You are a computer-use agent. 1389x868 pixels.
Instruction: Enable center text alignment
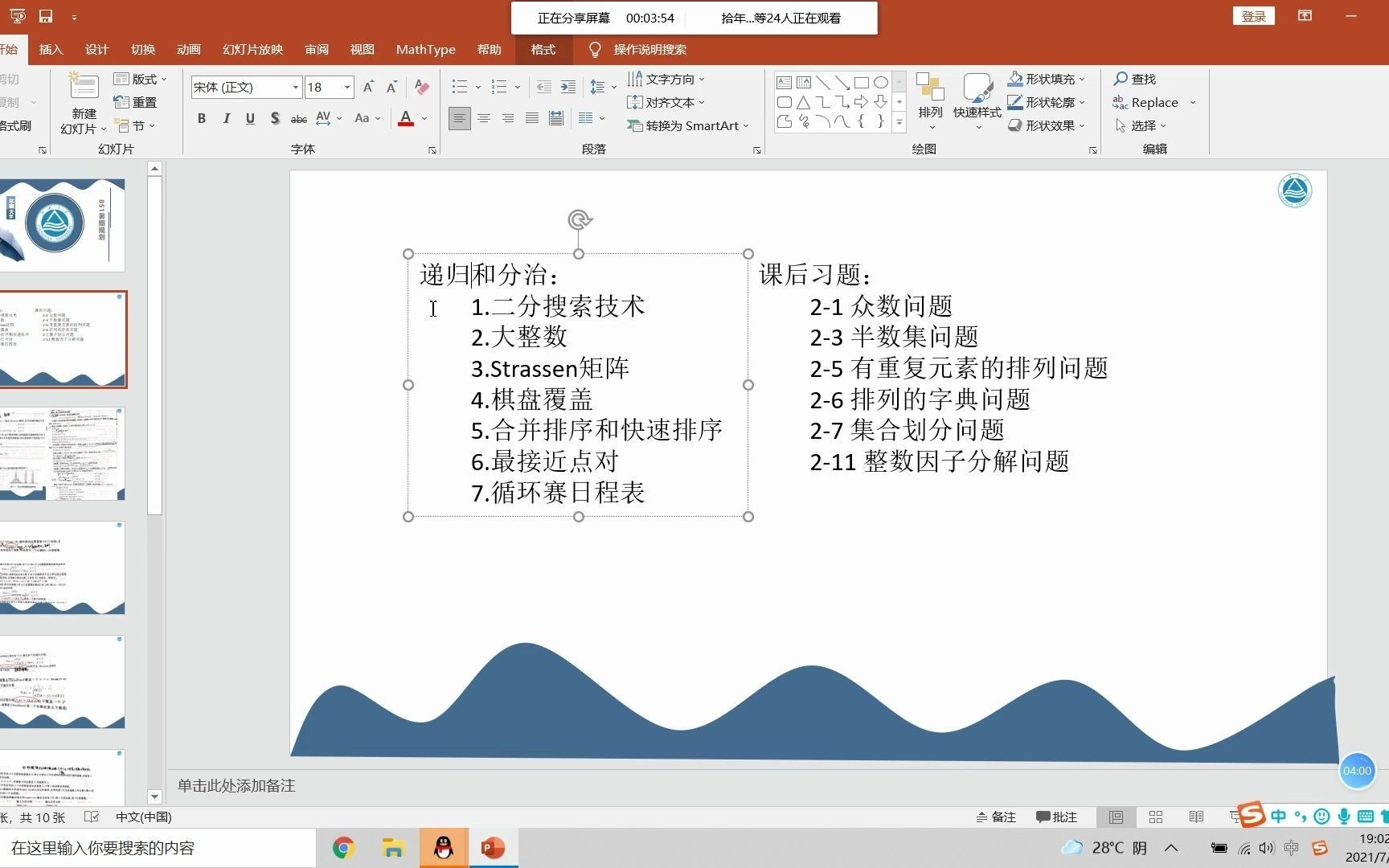(x=483, y=118)
